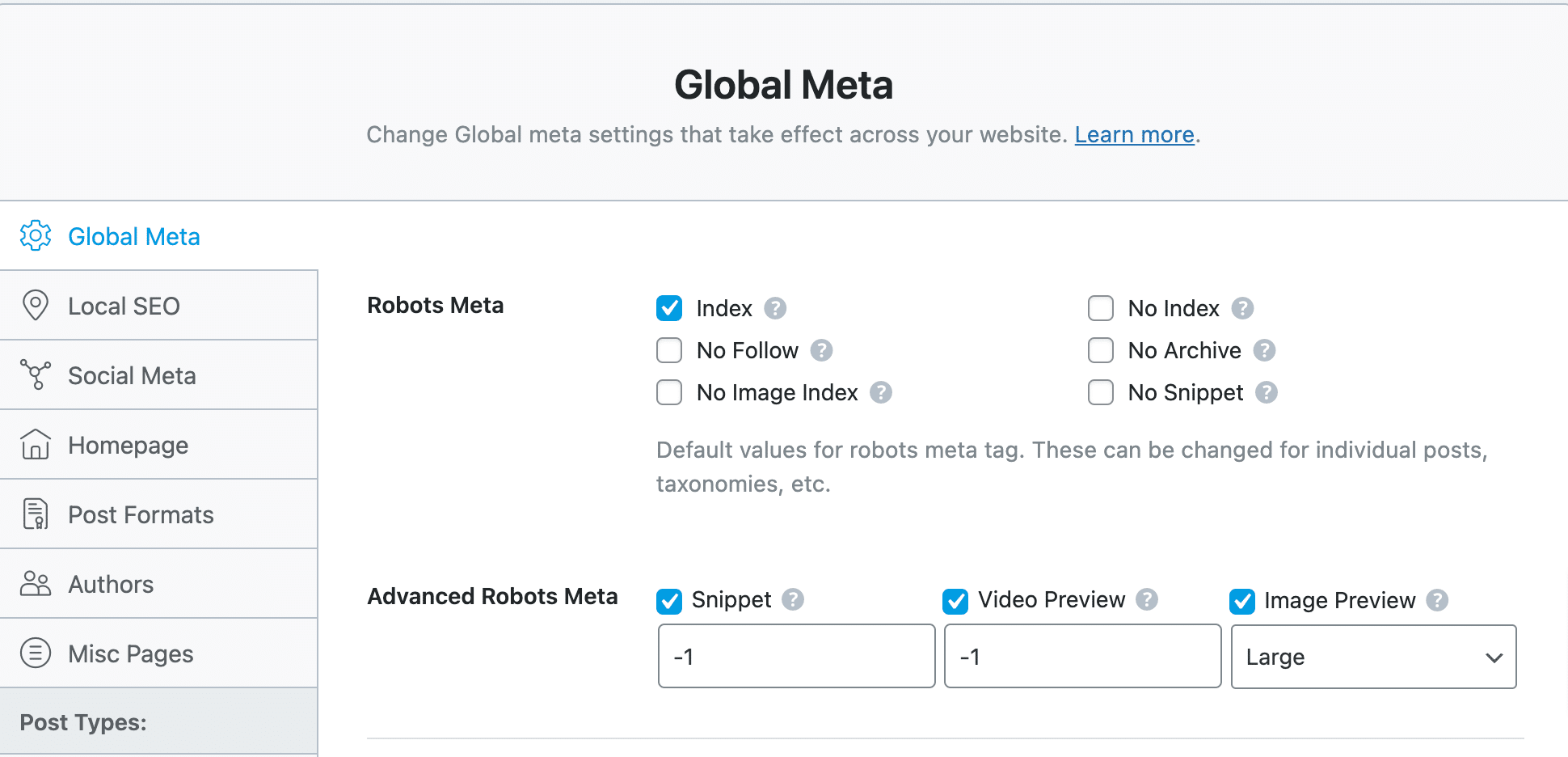
Task: Click the Local SEO location pin icon
Action: (x=35, y=305)
